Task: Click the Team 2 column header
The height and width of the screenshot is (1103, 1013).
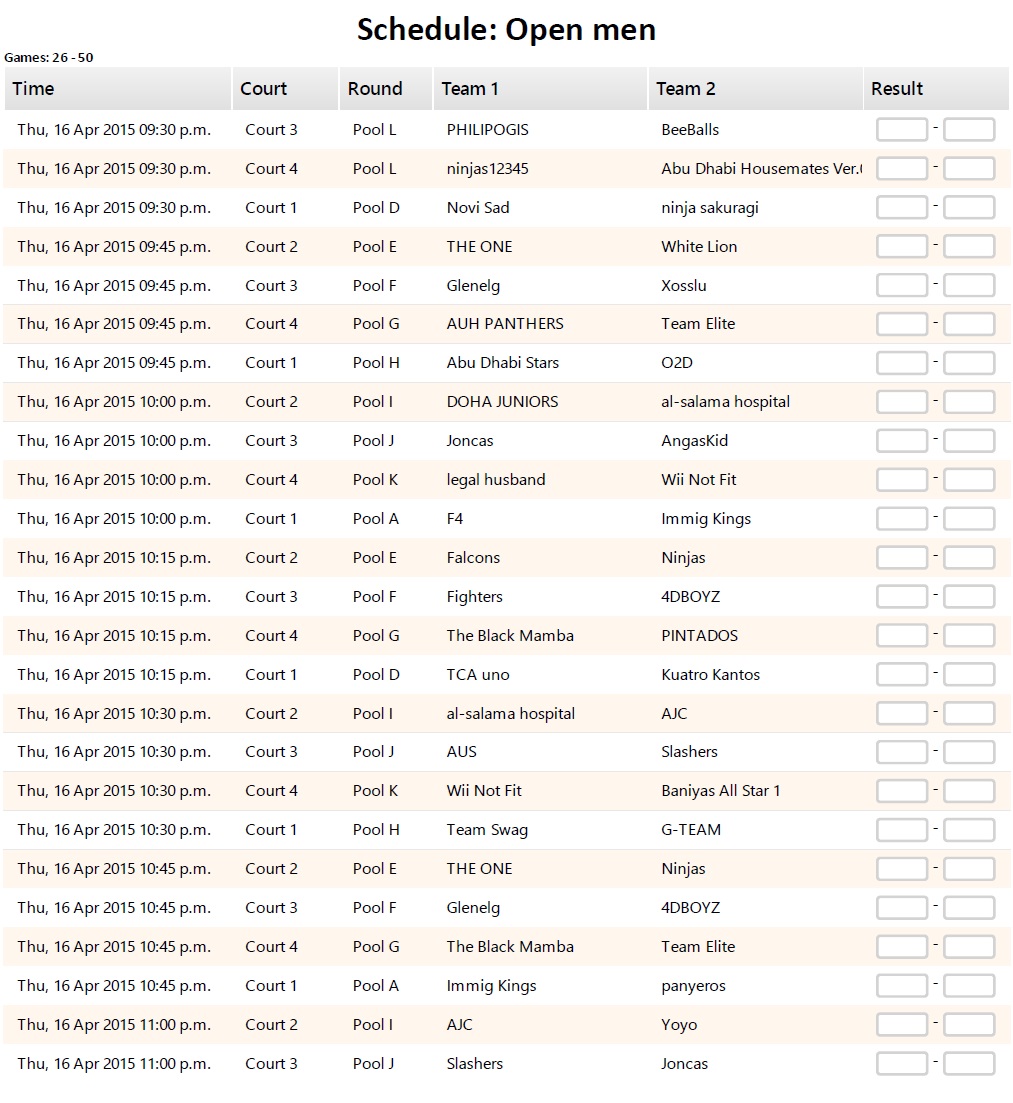Action: point(686,89)
